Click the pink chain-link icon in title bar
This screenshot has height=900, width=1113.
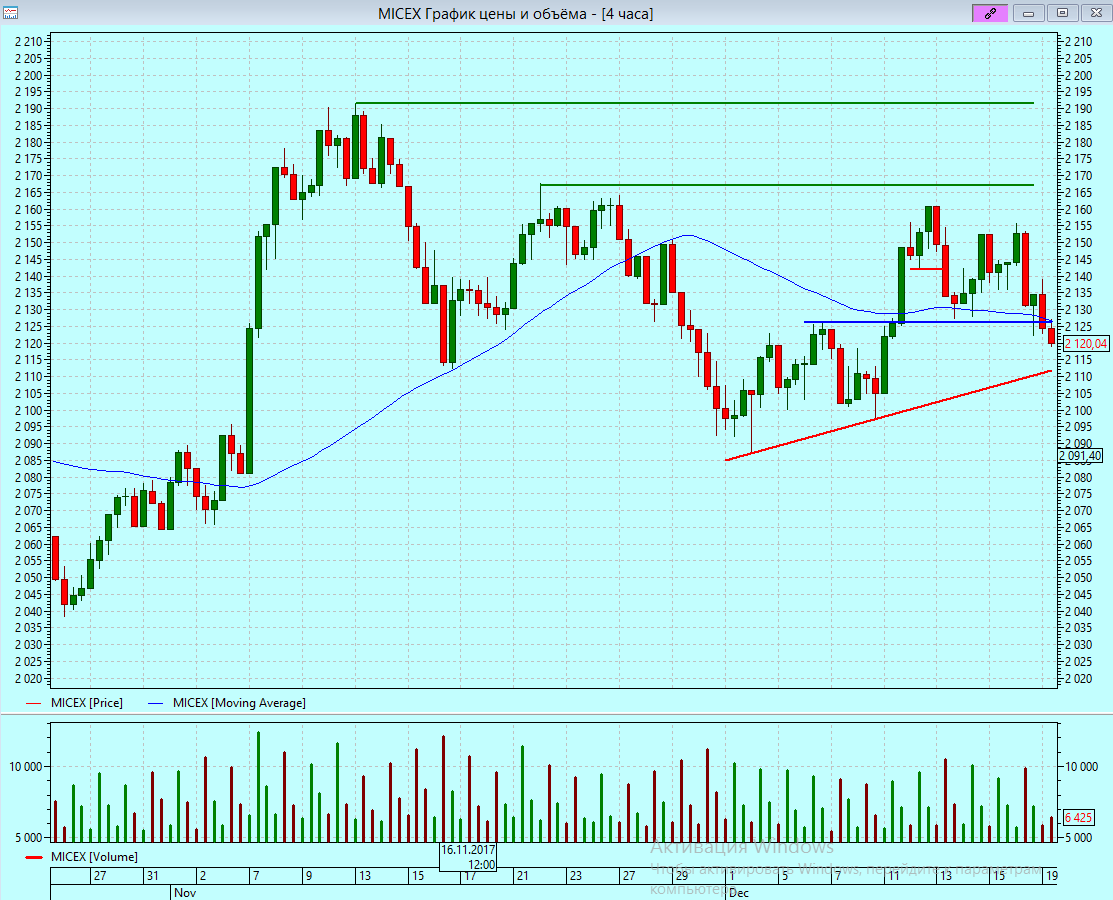[x=989, y=13]
